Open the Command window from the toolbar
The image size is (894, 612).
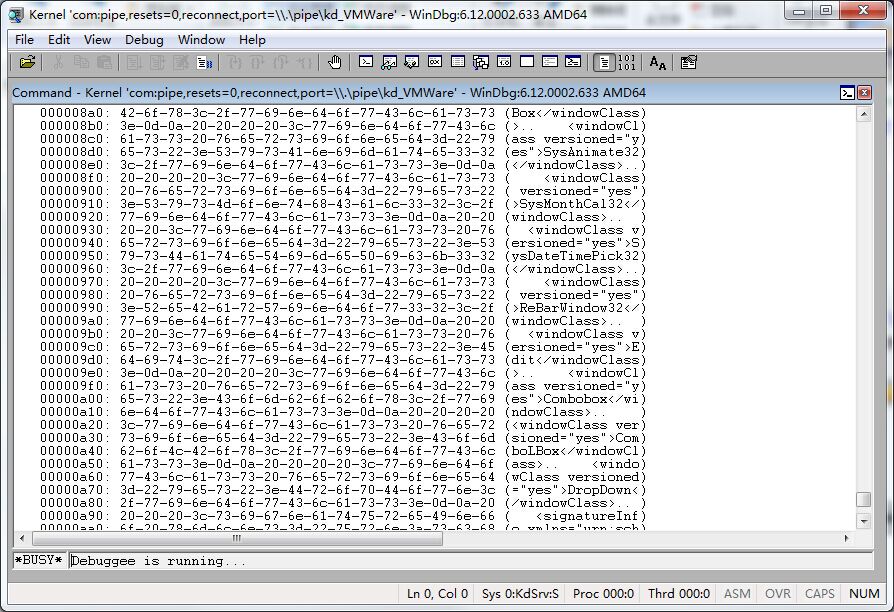point(366,62)
